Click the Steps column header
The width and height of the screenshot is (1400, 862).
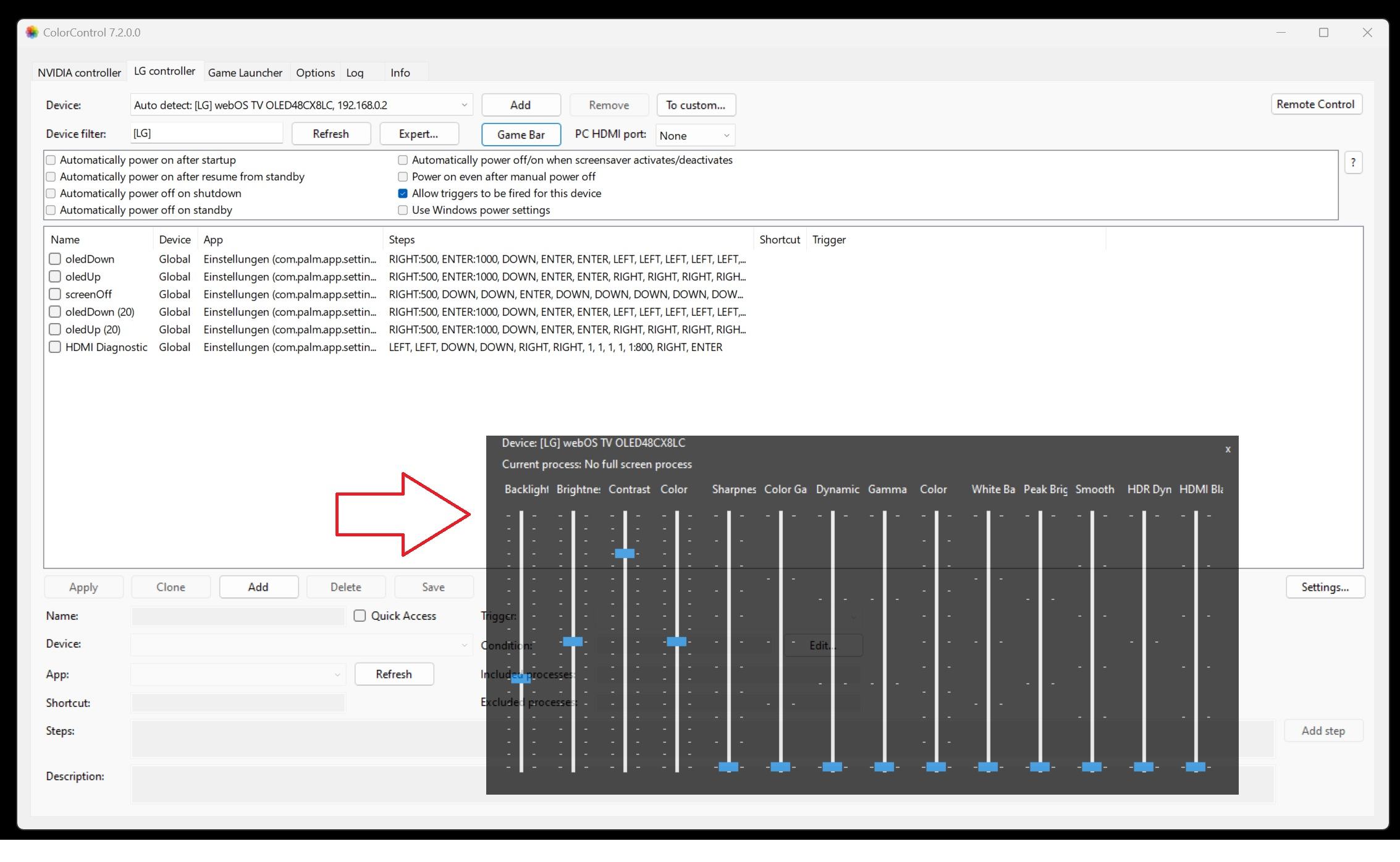click(x=568, y=240)
